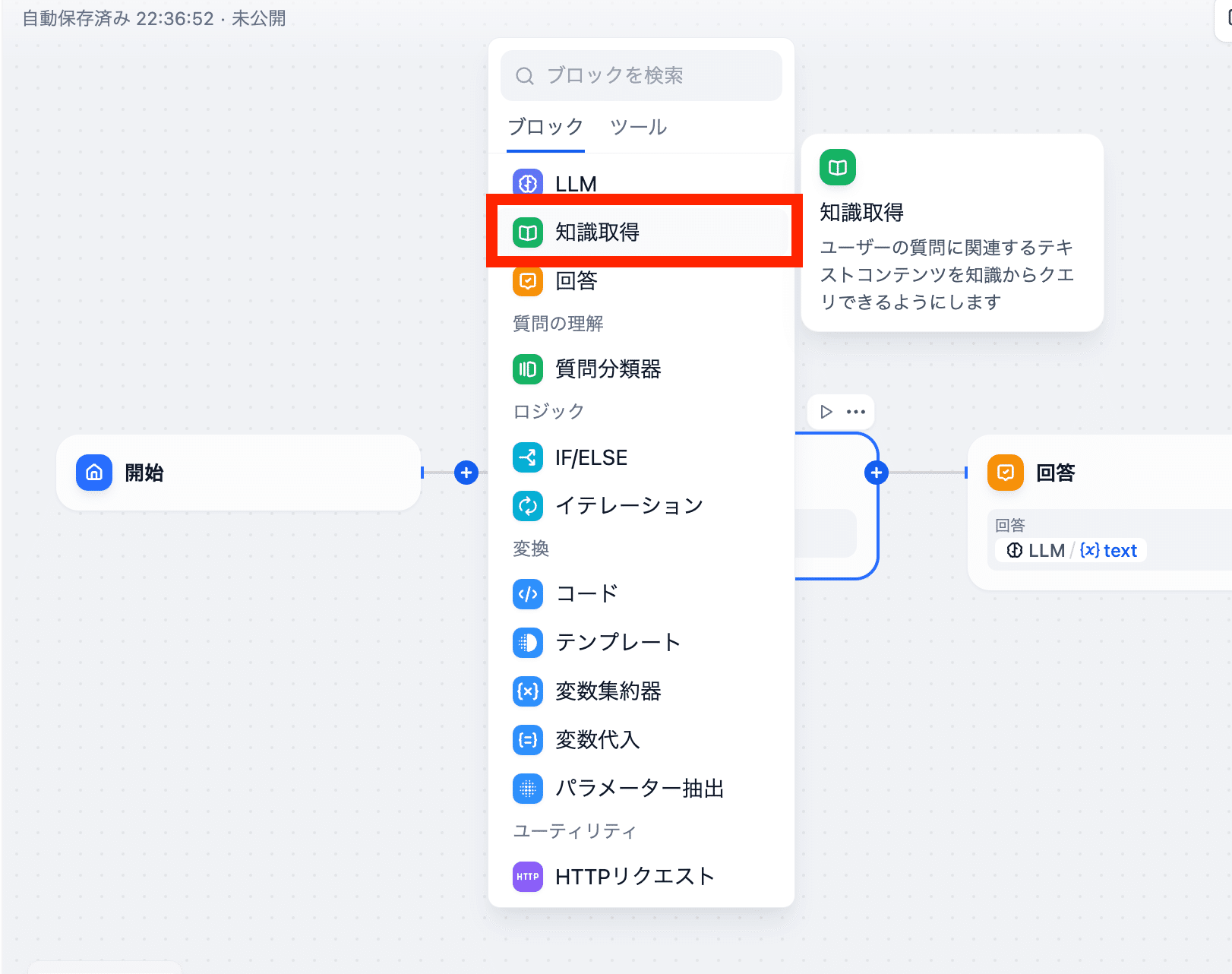Click plus button after the 開始 node

point(466,473)
